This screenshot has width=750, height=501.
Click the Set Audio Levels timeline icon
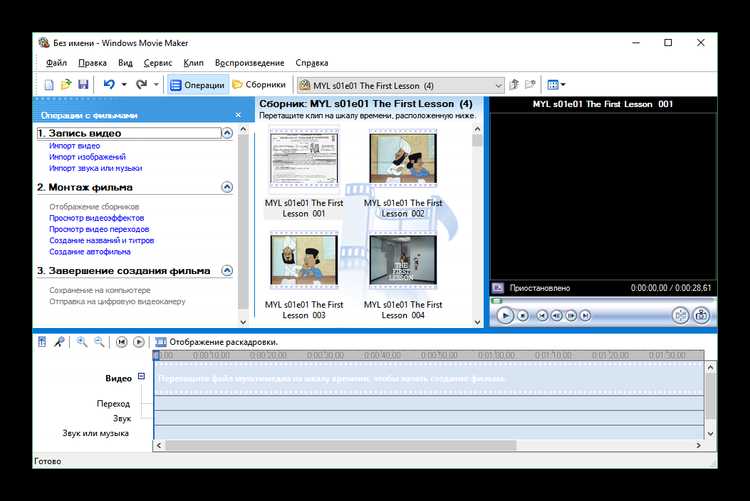[x=42, y=342]
